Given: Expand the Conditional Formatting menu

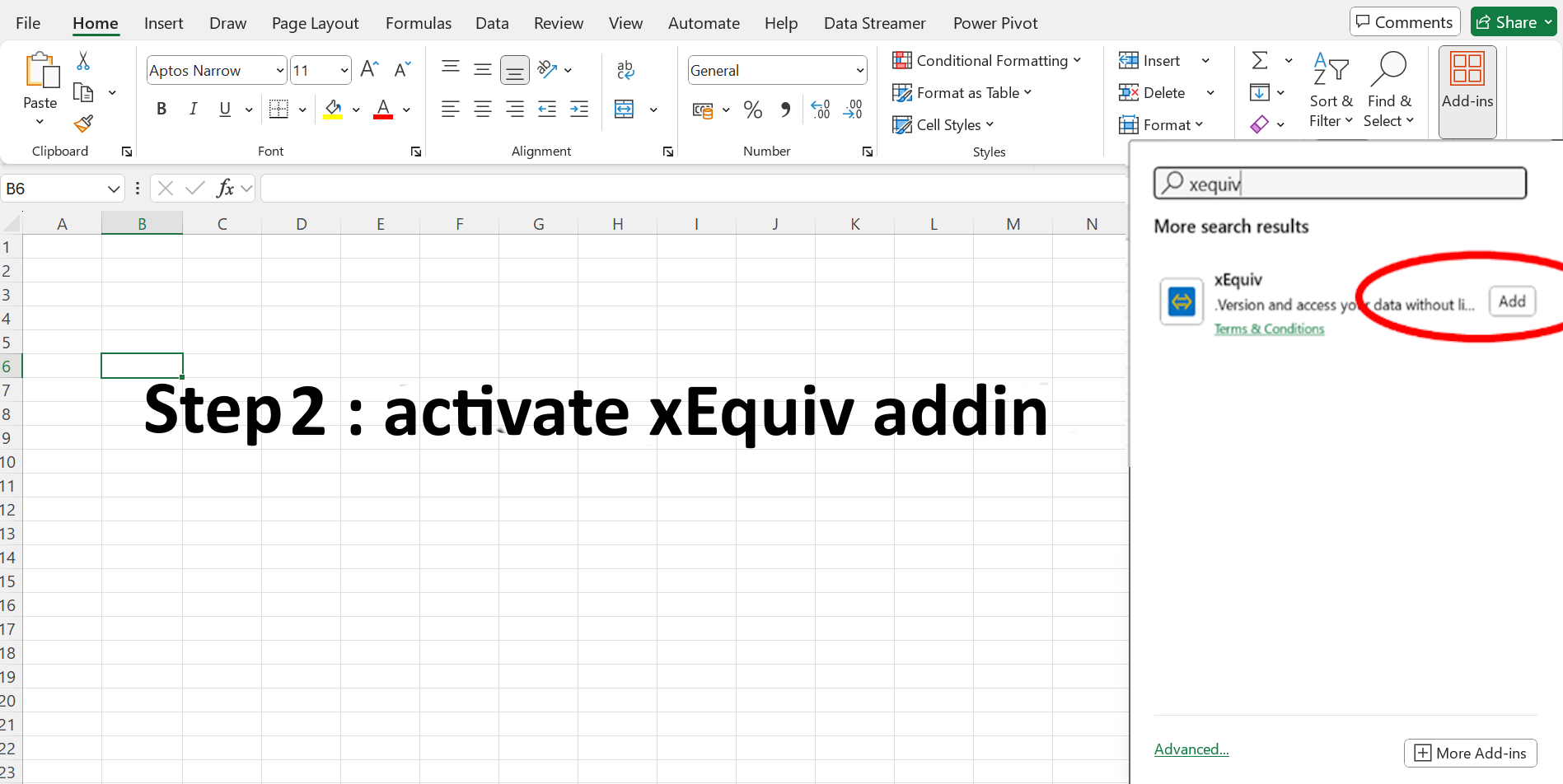Looking at the screenshot, I should click(986, 61).
